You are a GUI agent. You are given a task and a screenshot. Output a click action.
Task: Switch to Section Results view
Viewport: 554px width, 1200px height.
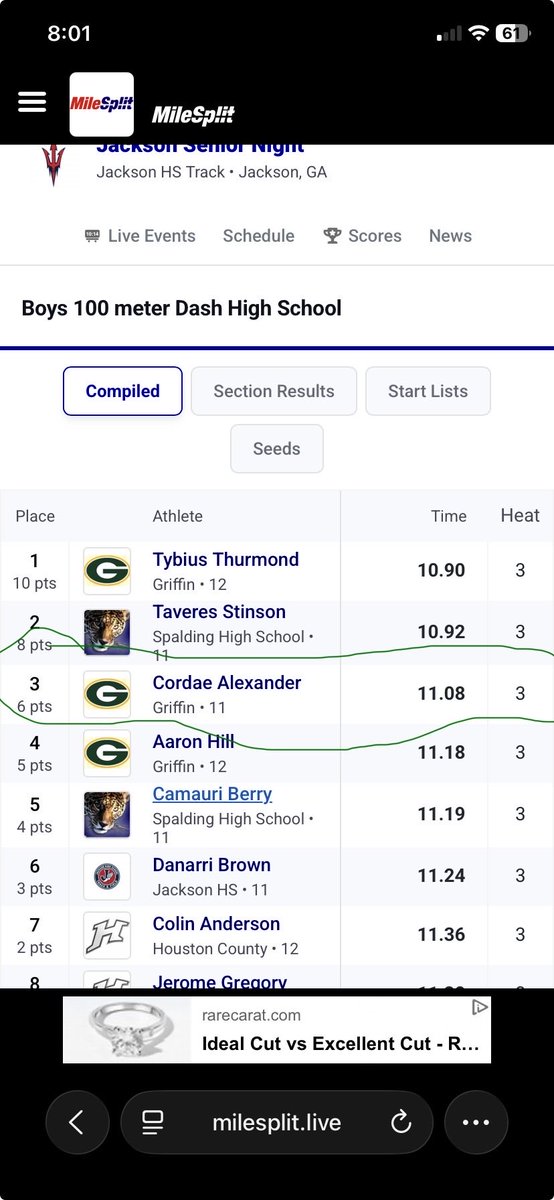pos(274,391)
